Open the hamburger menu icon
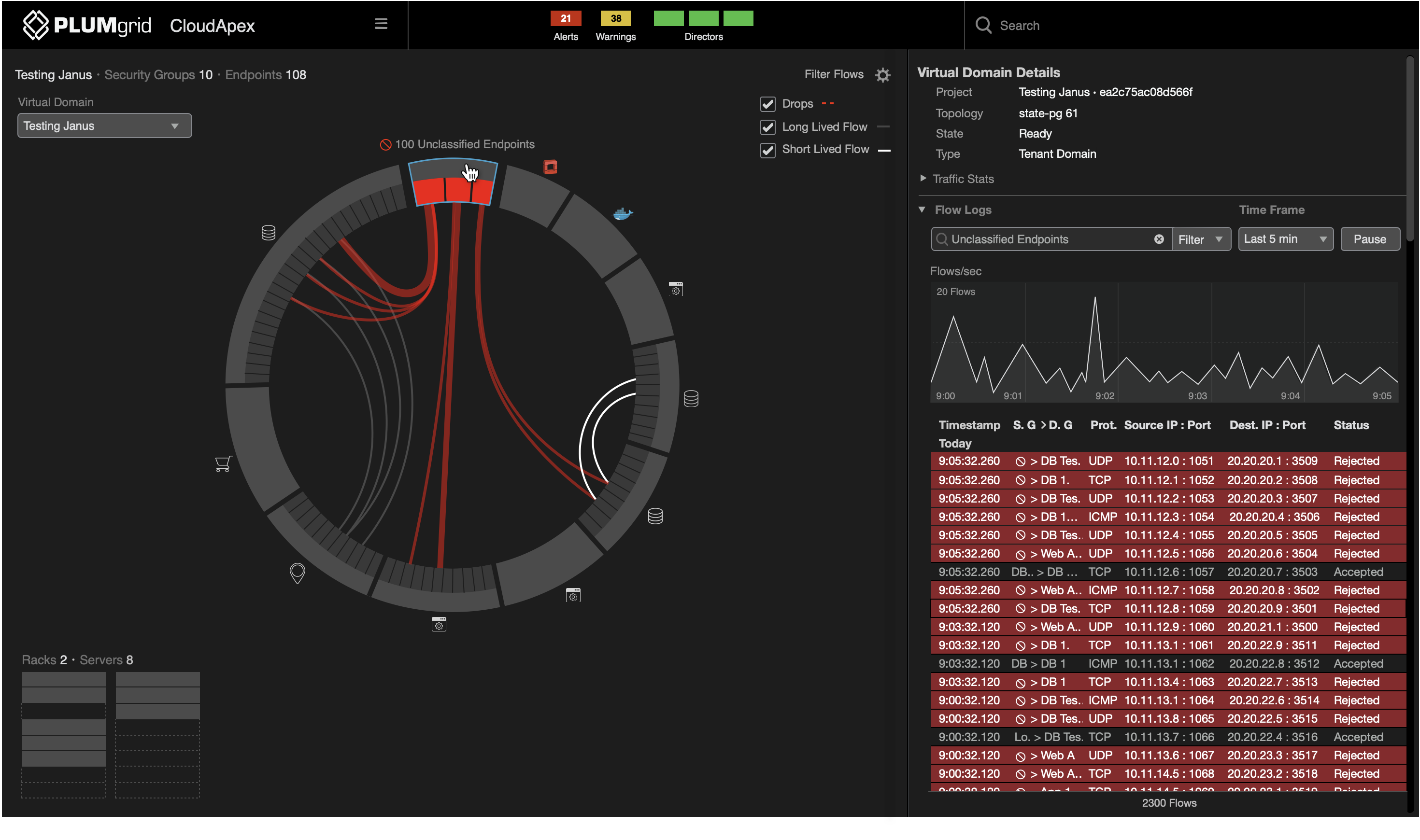 [381, 24]
